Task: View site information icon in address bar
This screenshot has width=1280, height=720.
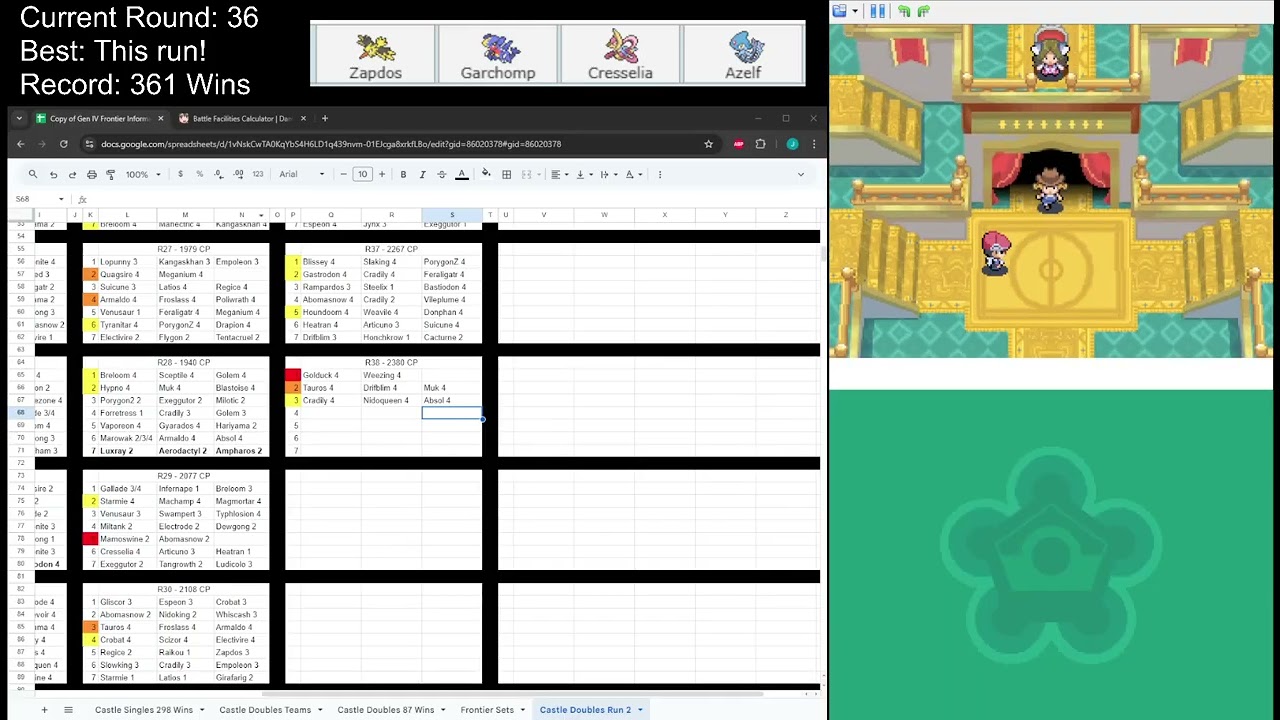Action: (89, 144)
